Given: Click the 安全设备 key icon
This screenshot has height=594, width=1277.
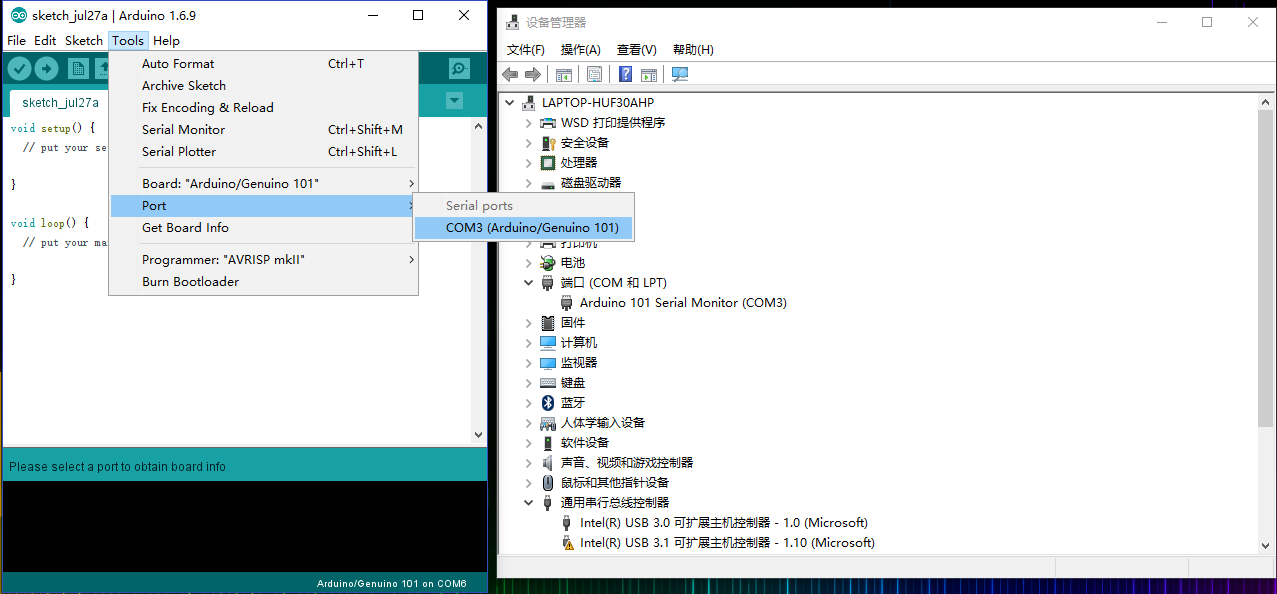Looking at the screenshot, I should point(548,142).
